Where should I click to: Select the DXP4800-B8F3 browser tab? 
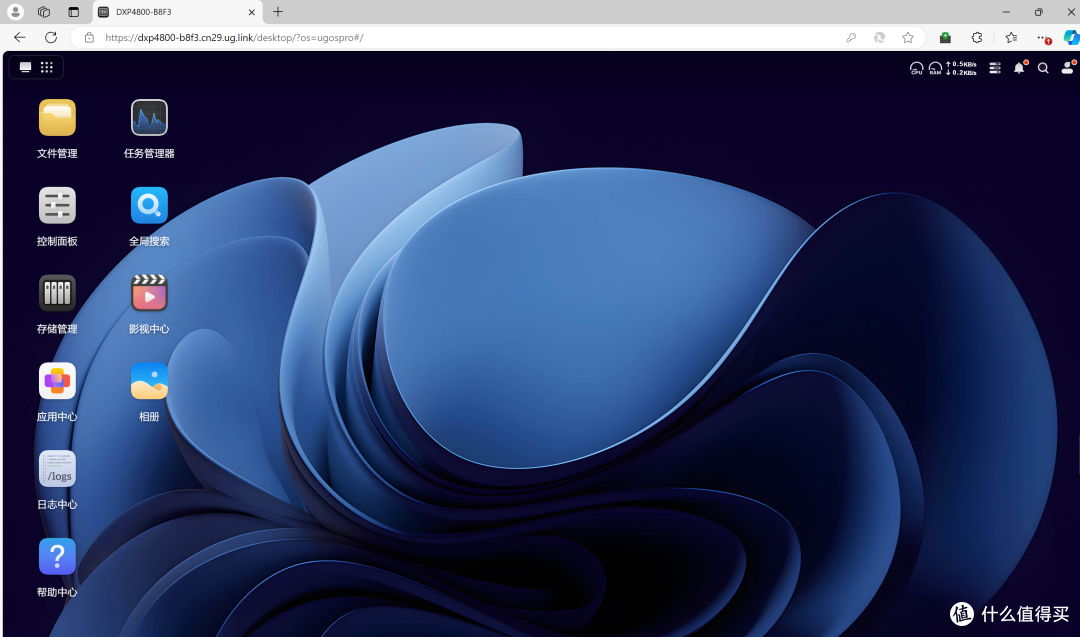(176, 12)
